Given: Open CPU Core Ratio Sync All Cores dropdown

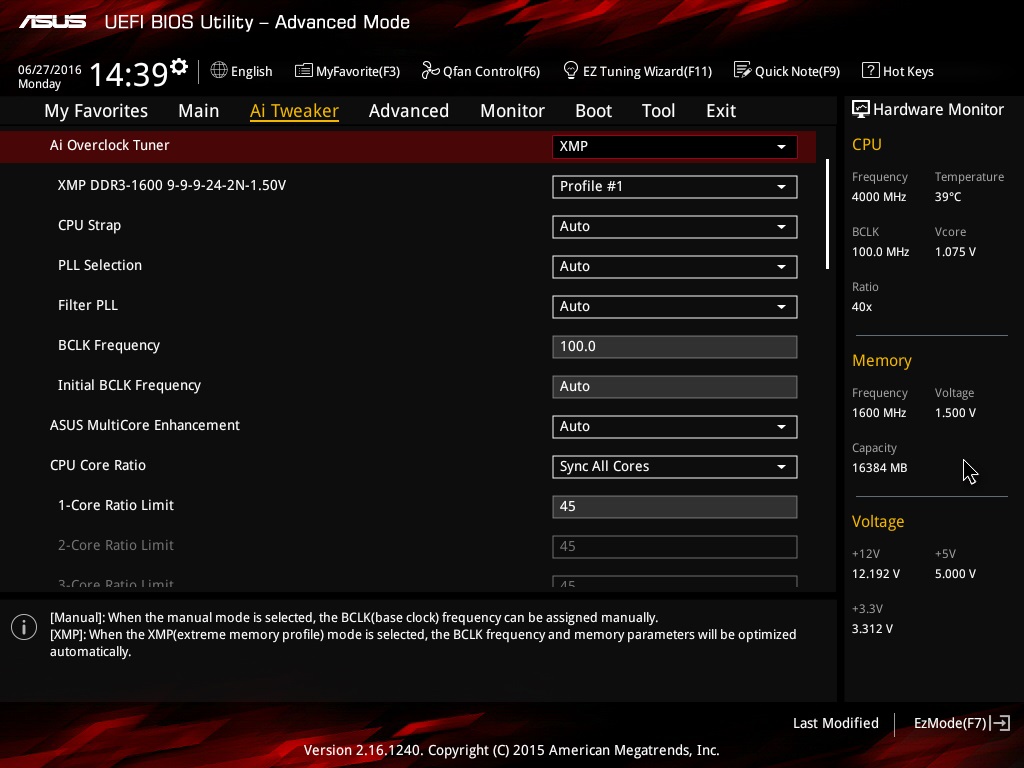Looking at the screenshot, I should (675, 466).
